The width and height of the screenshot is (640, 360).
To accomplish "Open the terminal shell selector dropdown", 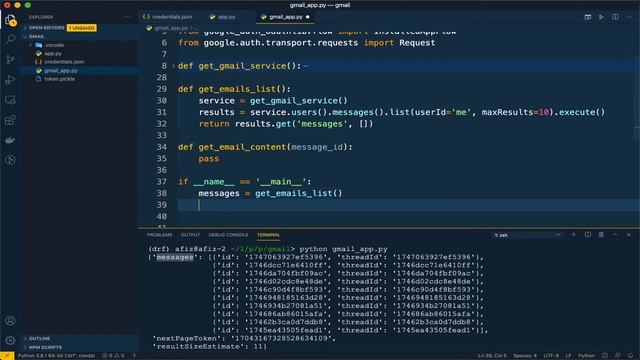I will tap(527, 235).
